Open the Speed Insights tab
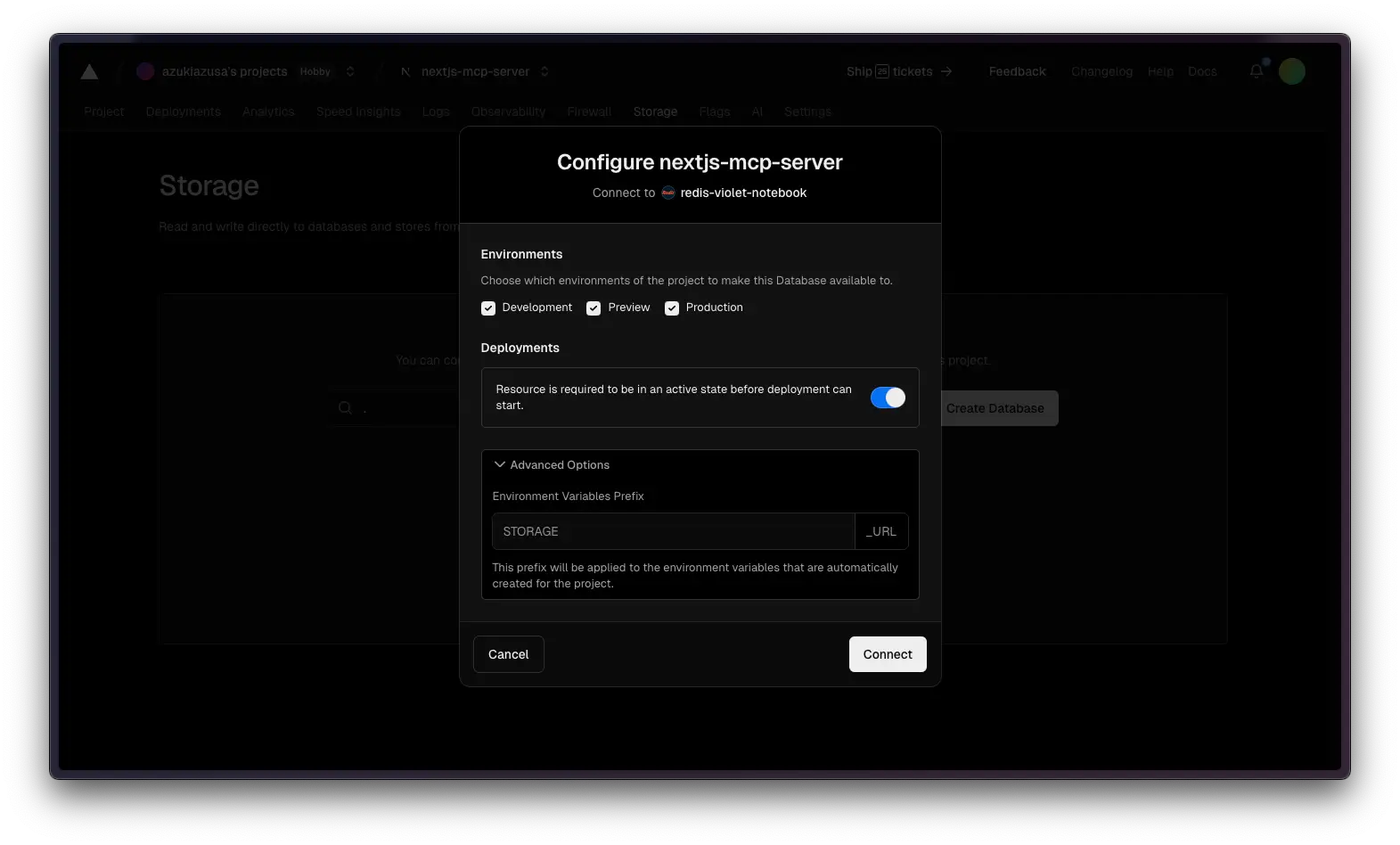This screenshot has width=1400, height=845. (x=358, y=111)
